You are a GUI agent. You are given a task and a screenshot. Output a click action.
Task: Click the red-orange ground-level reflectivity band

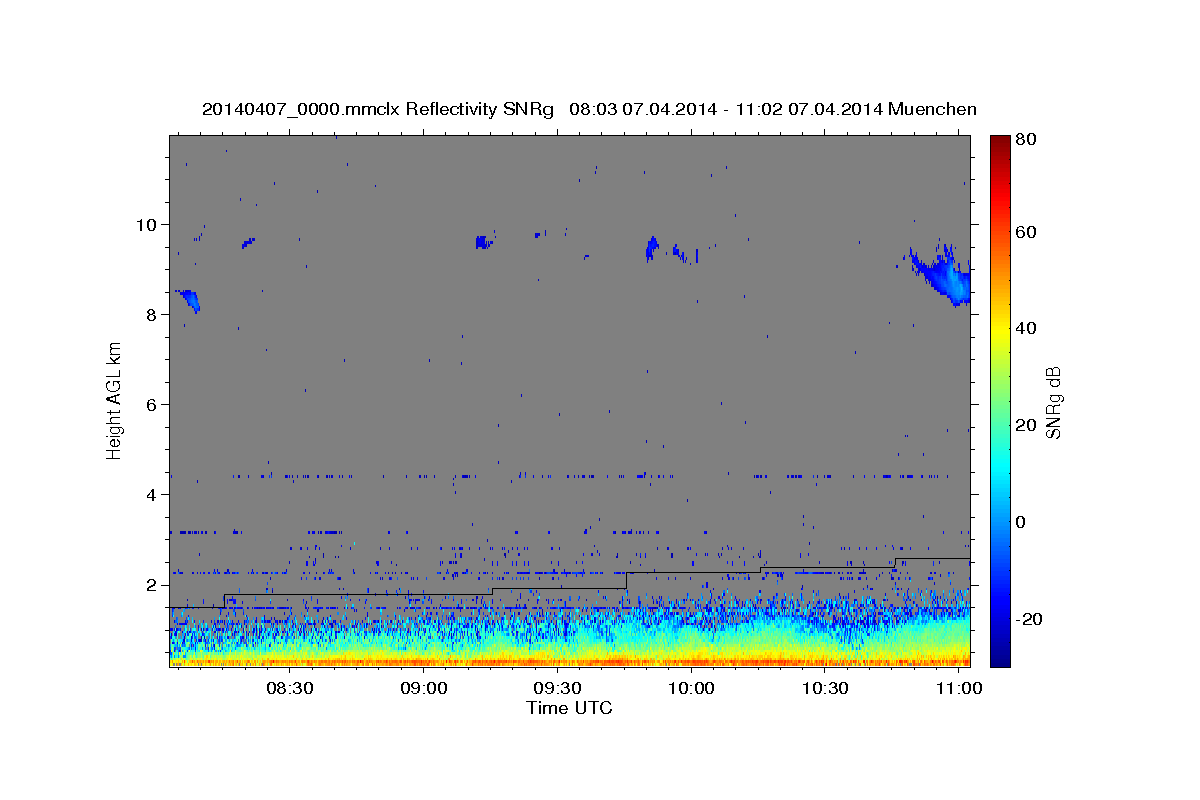click(570, 661)
